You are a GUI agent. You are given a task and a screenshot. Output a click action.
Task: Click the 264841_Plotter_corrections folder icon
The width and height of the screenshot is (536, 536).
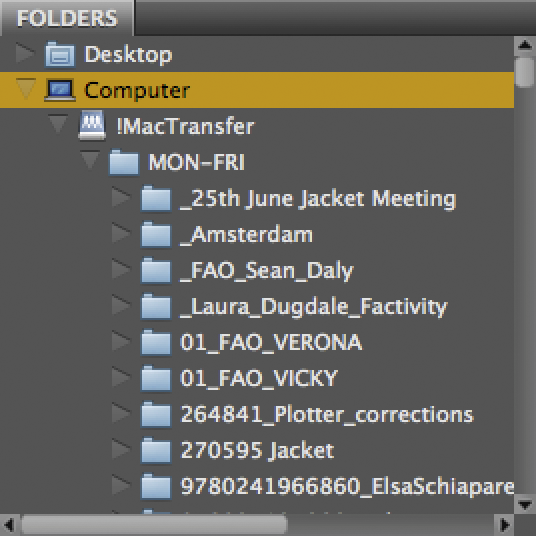pos(156,414)
